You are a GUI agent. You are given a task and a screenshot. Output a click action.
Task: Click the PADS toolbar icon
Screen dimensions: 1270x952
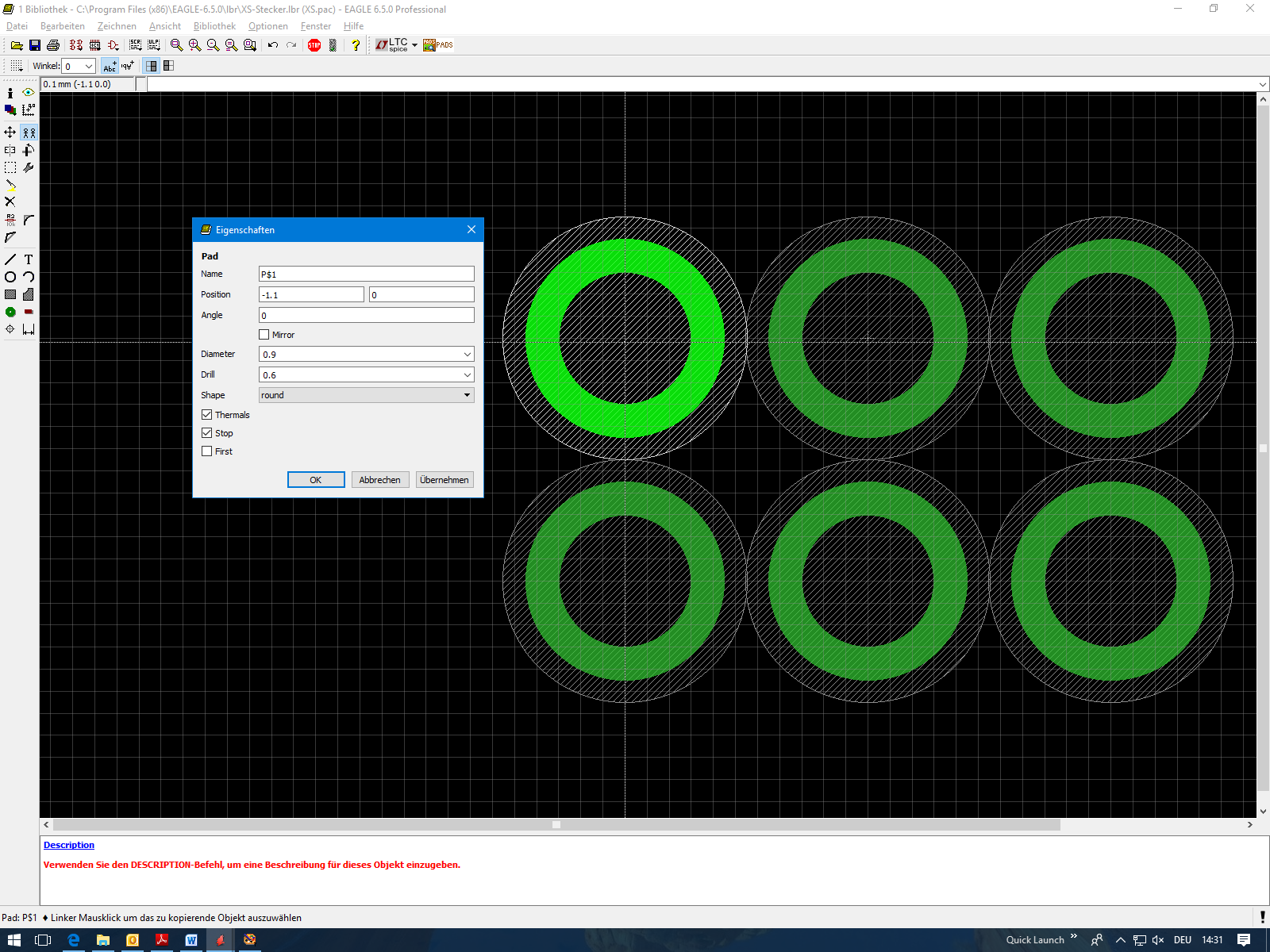coord(438,45)
